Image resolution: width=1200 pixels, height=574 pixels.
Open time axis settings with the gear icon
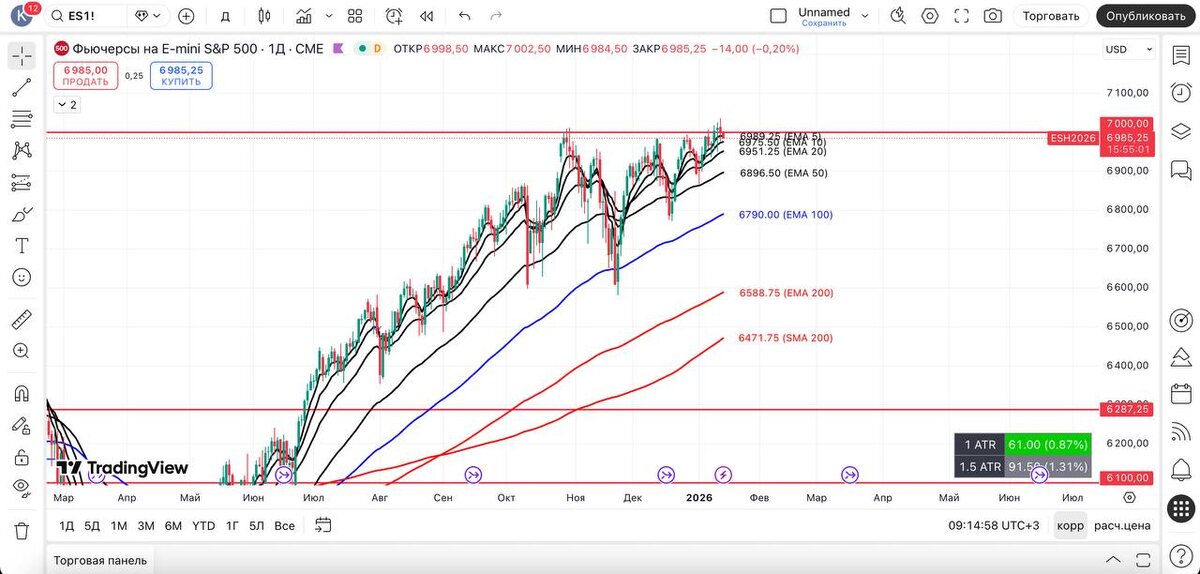[x=1129, y=497]
